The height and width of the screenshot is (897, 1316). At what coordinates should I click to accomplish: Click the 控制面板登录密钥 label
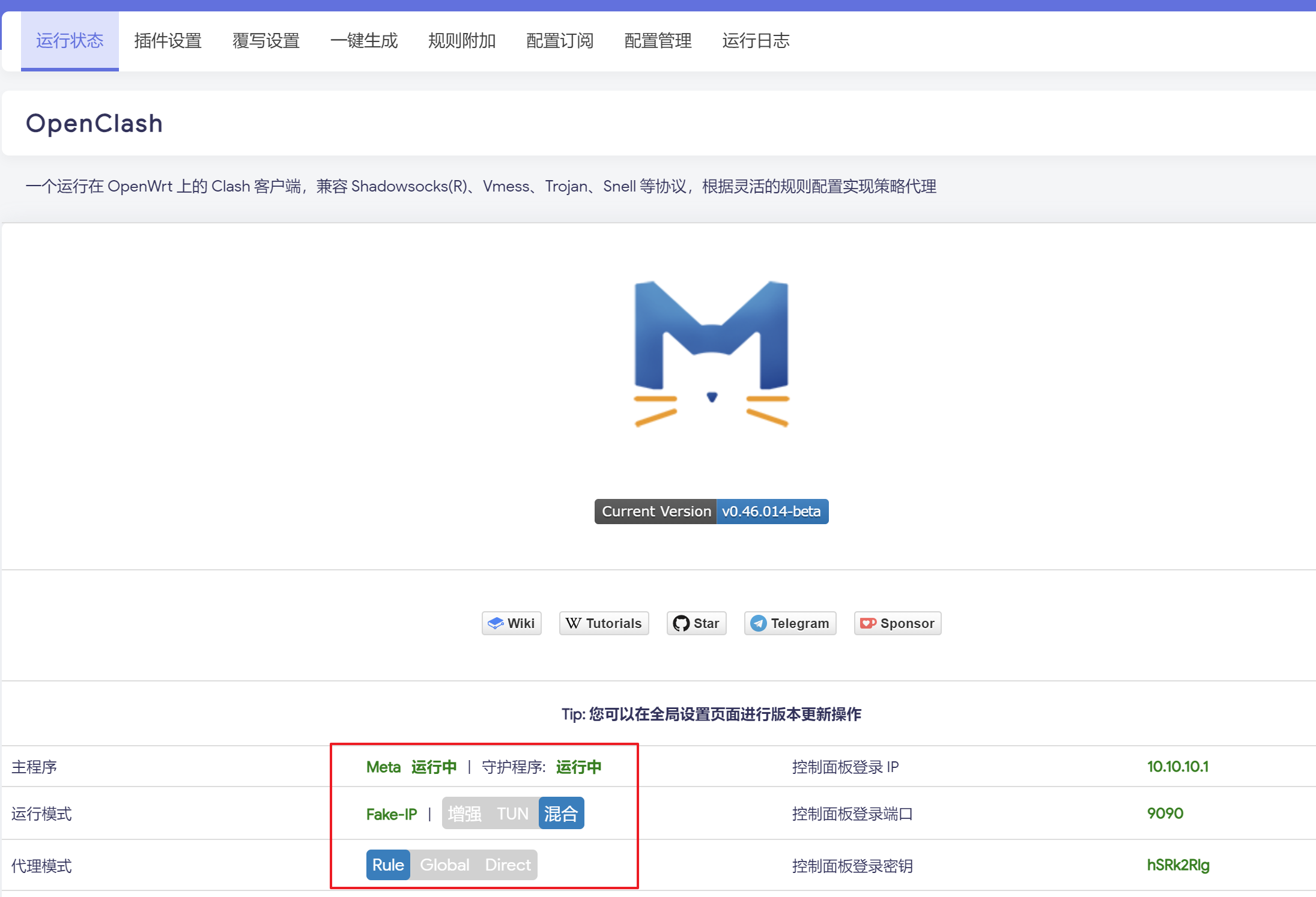tap(852, 866)
